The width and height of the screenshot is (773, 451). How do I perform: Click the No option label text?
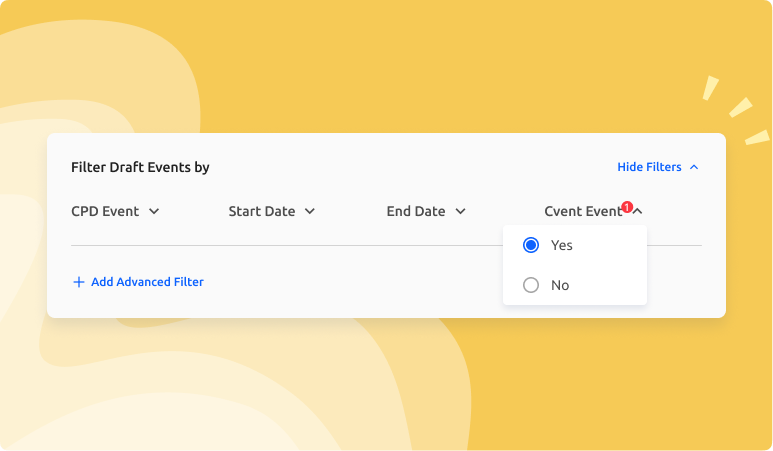[x=560, y=285]
